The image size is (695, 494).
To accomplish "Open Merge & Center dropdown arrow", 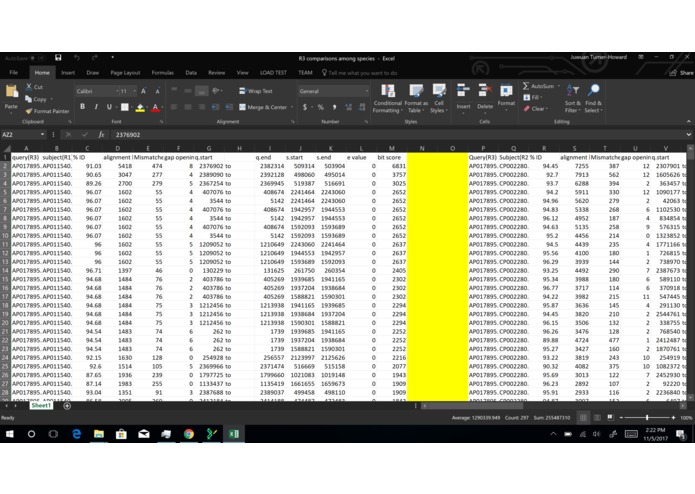I will click(x=292, y=107).
